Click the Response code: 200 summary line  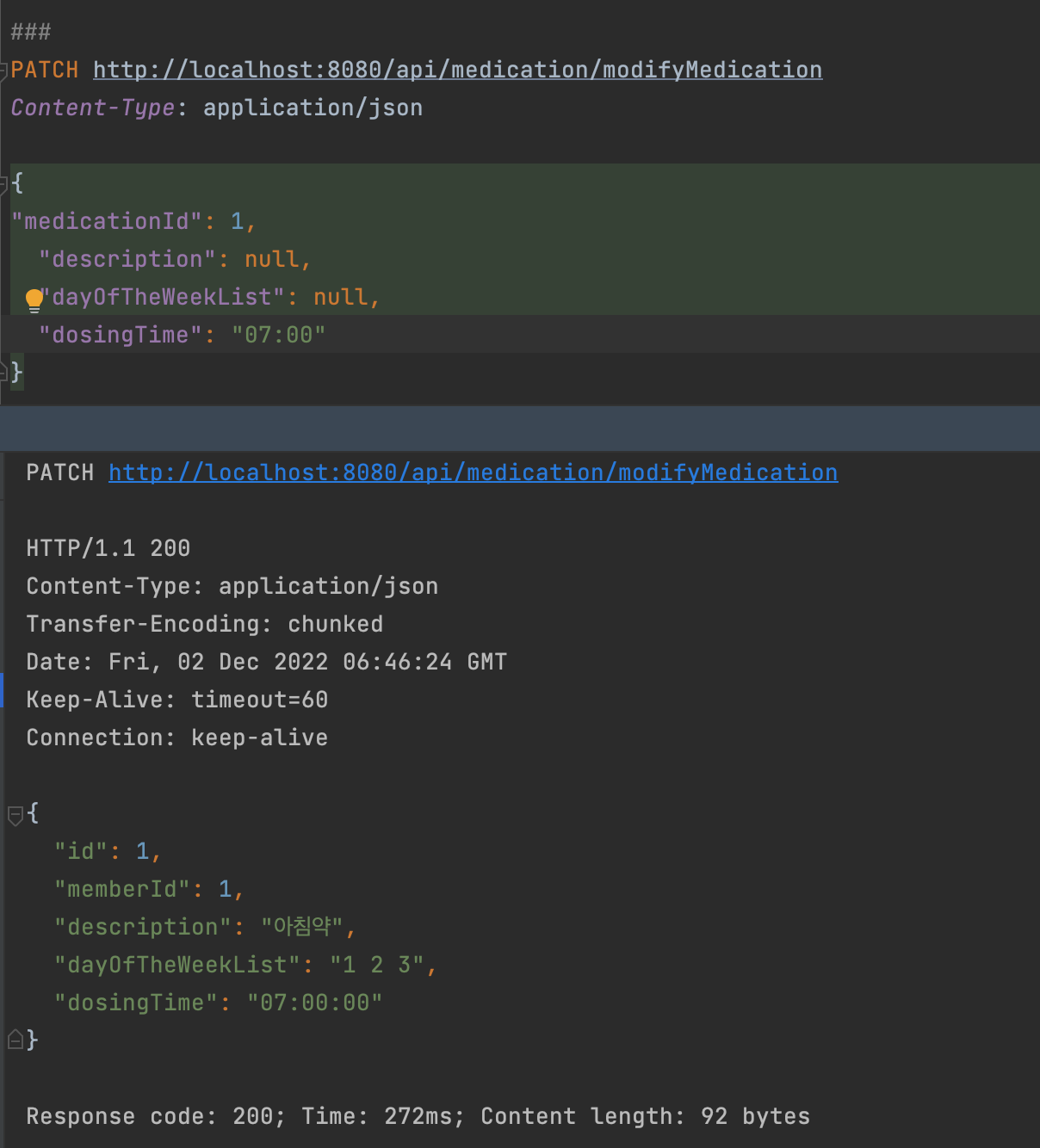(418, 1116)
